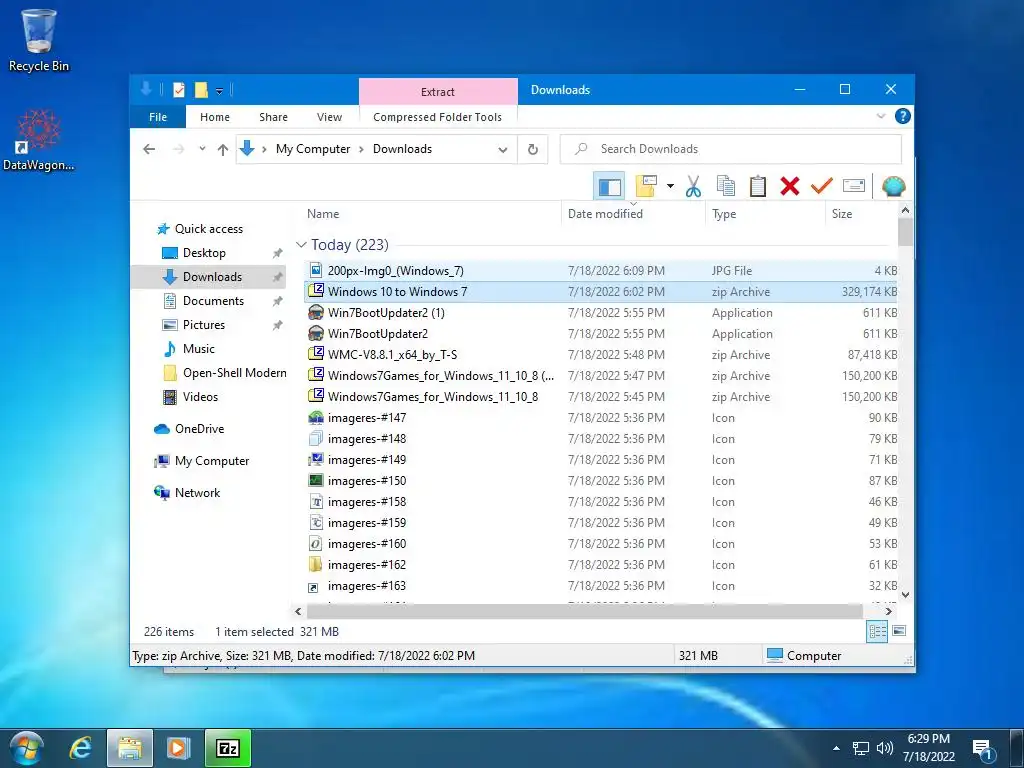Click the New Folder quick access icon

click(x=201, y=90)
